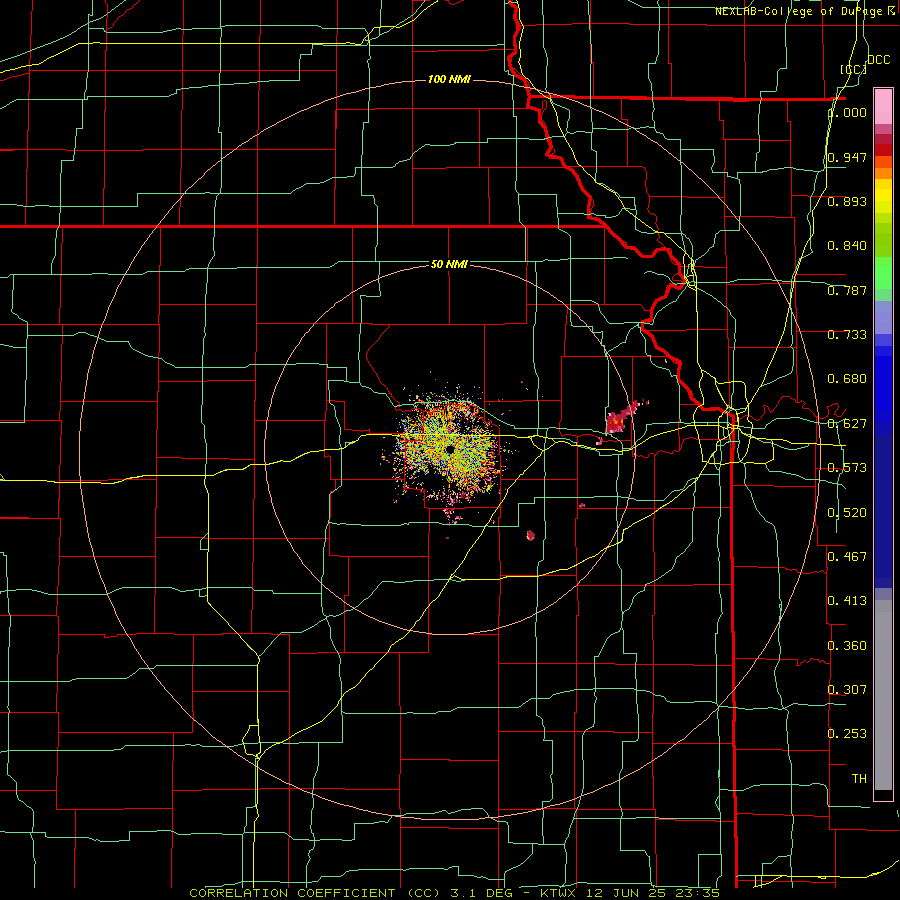
Task: Select the 50 NMI range ring label
Action: coord(449,264)
